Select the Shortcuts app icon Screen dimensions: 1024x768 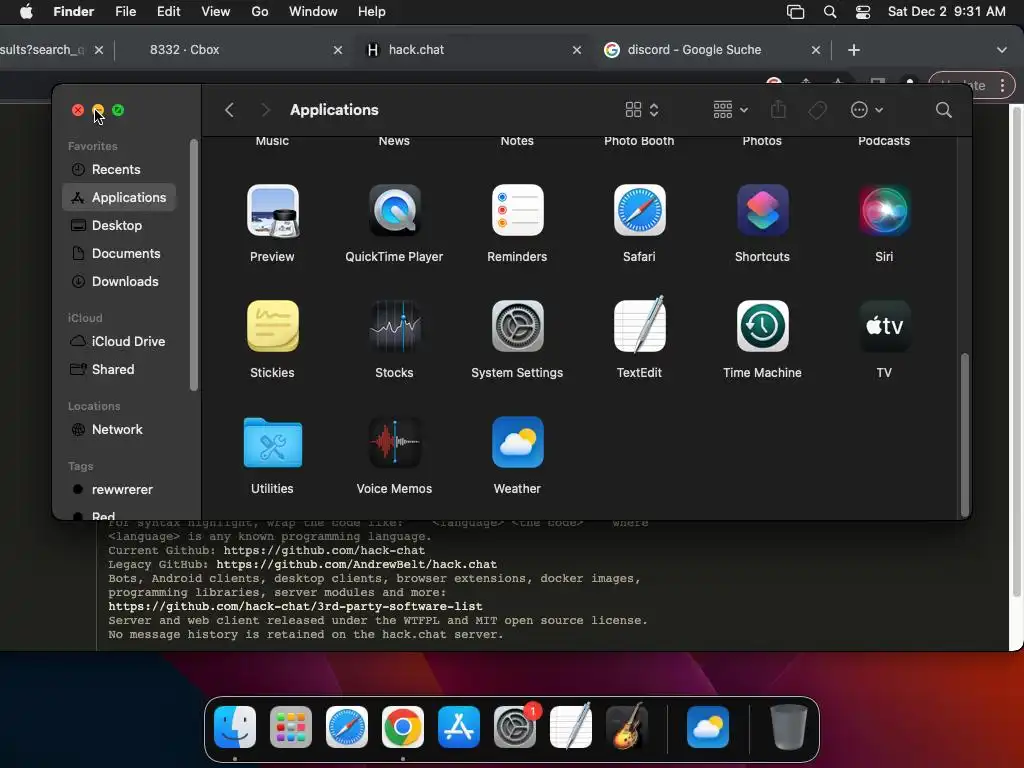[x=762, y=210]
